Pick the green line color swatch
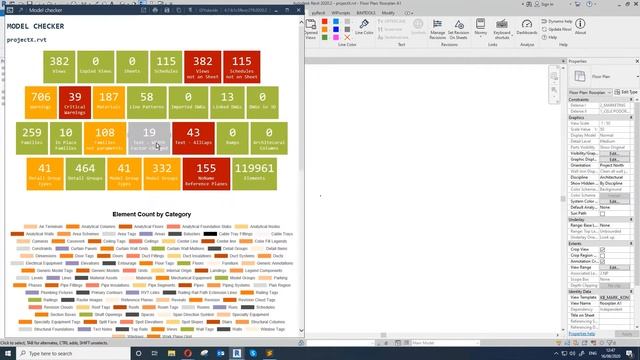Screen dimensions: 640x360 [x=324, y=37]
